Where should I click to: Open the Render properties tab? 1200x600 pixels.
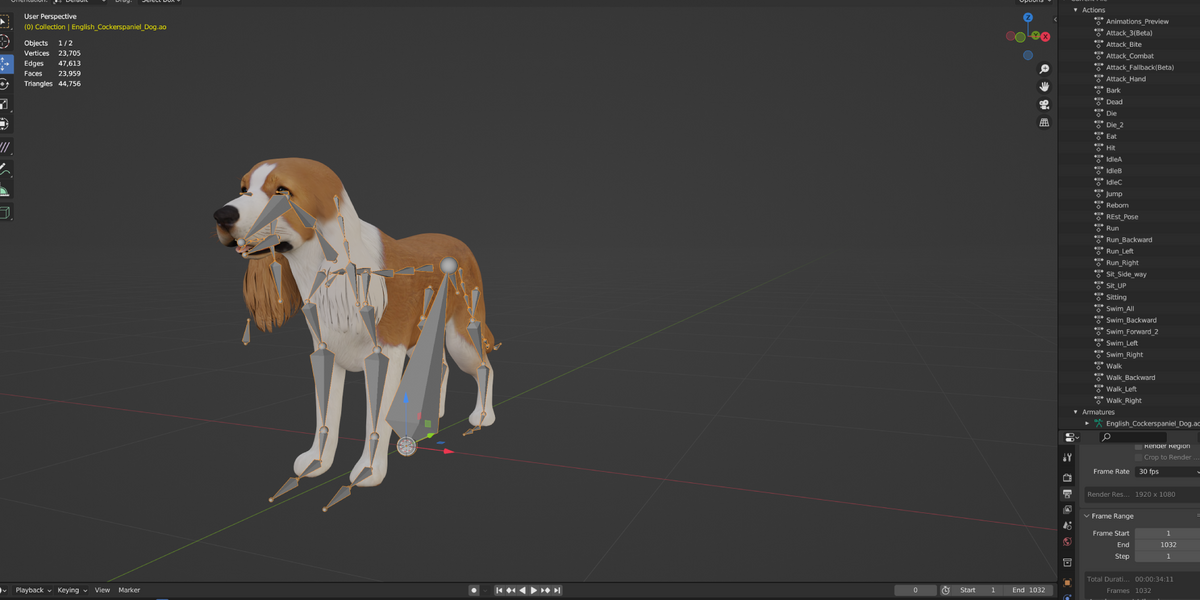[1067, 477]
